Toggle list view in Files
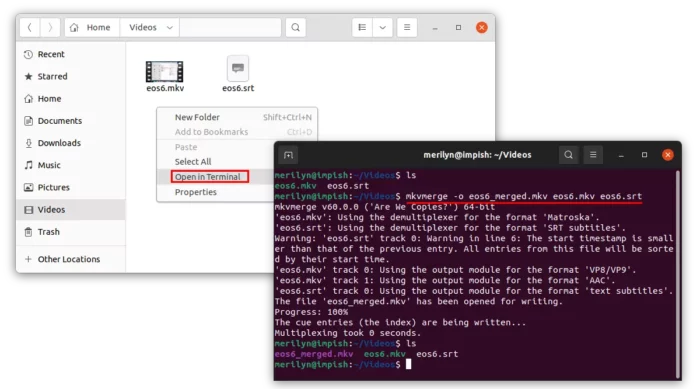 click(362, 28)
